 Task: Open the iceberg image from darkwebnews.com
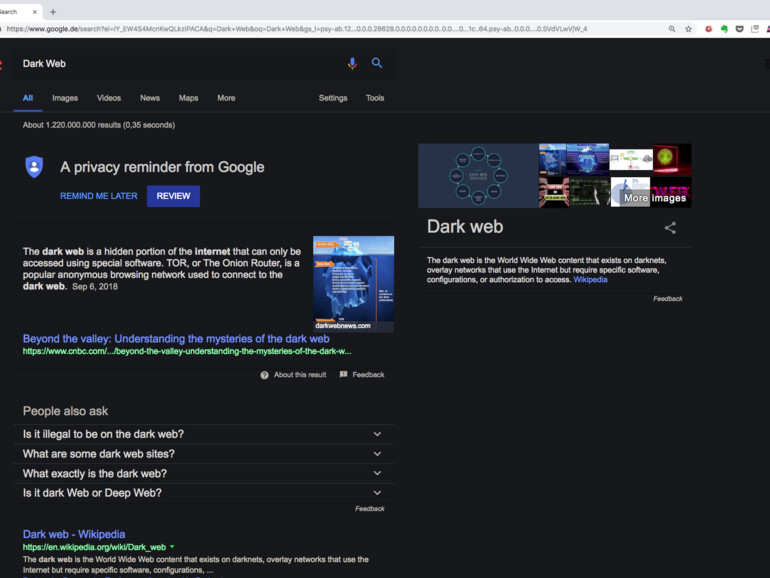(354, 284)
